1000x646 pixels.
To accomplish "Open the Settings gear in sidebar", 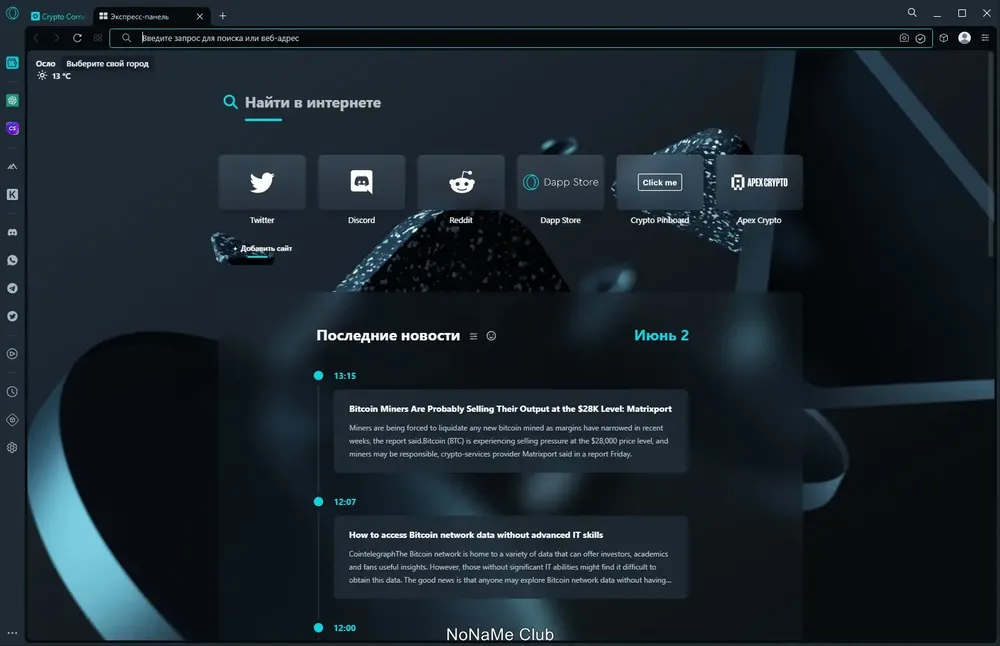I will tap(12, 448).
